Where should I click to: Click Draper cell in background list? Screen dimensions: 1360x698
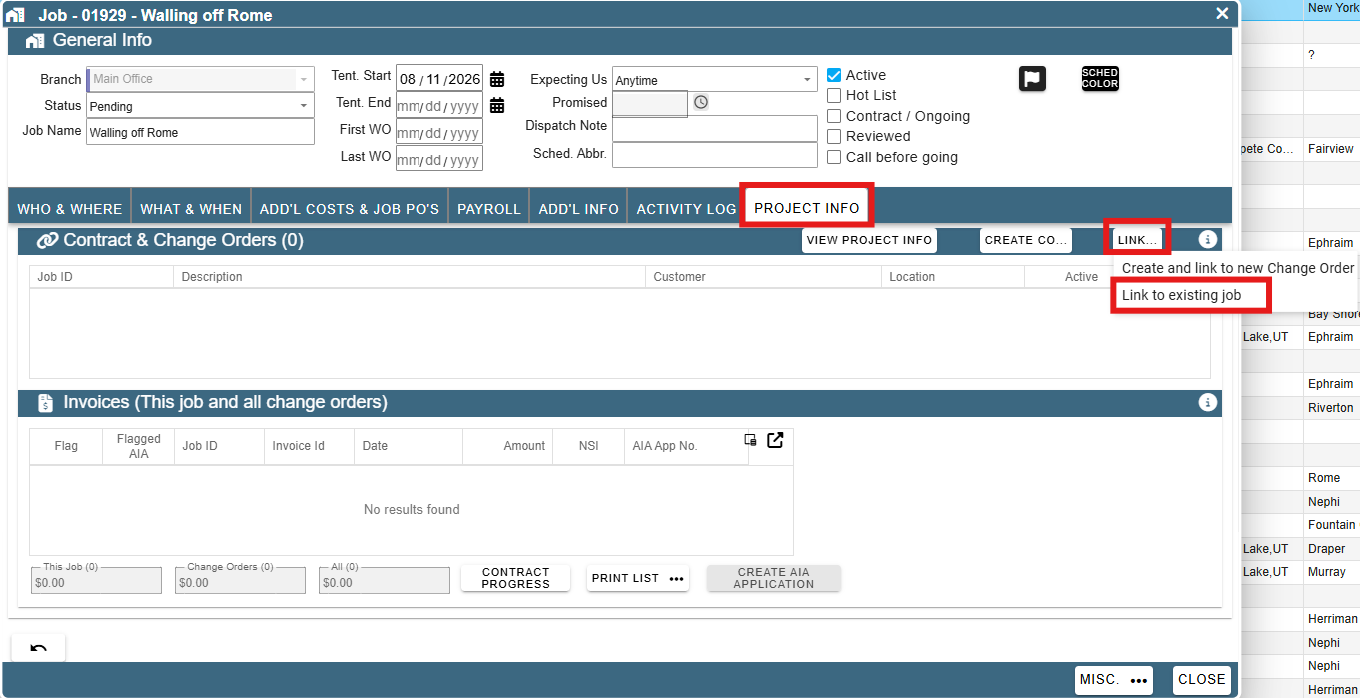click(1331, 549)
